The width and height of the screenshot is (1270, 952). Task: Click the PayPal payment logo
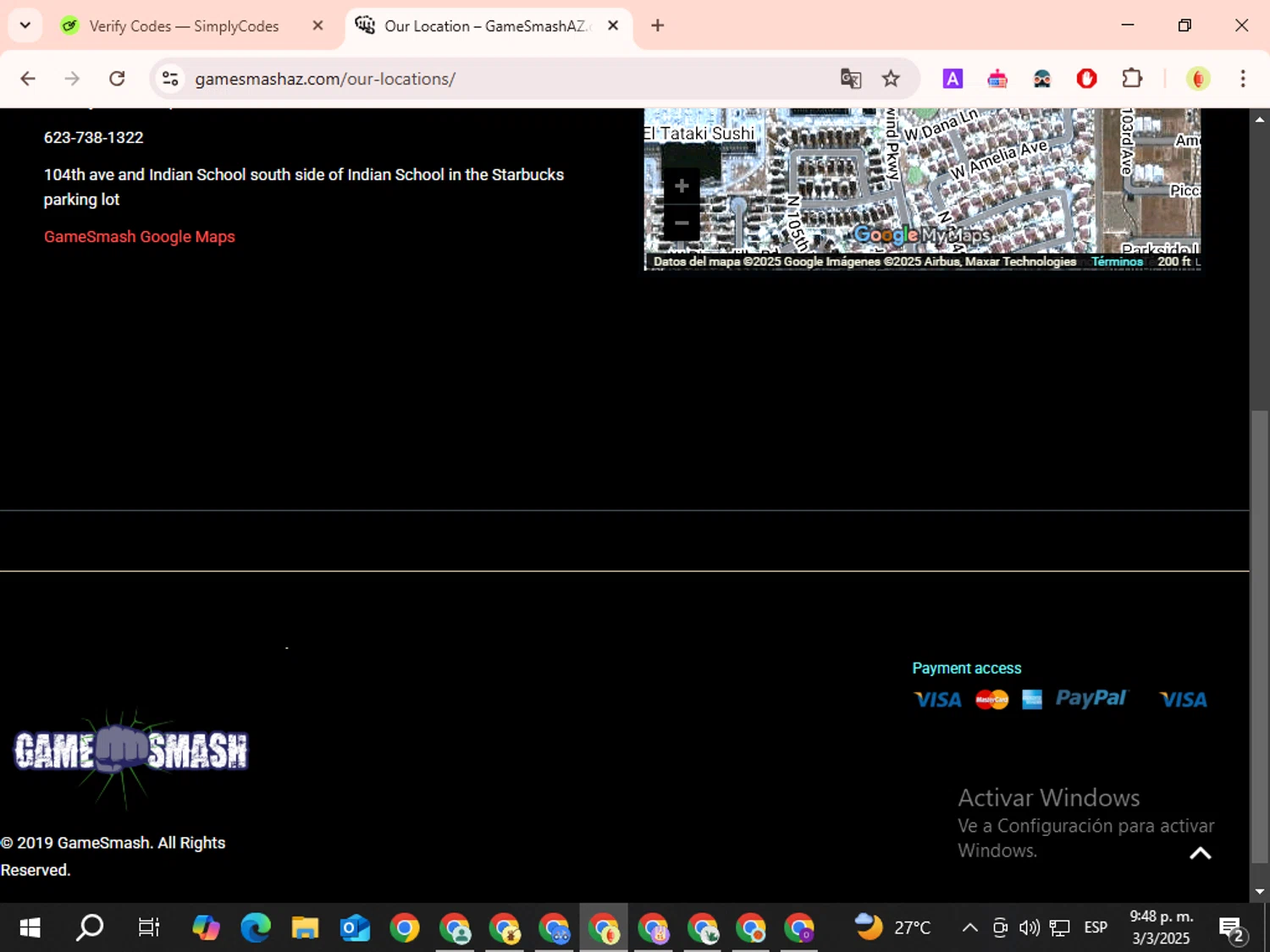[1091, 698]
